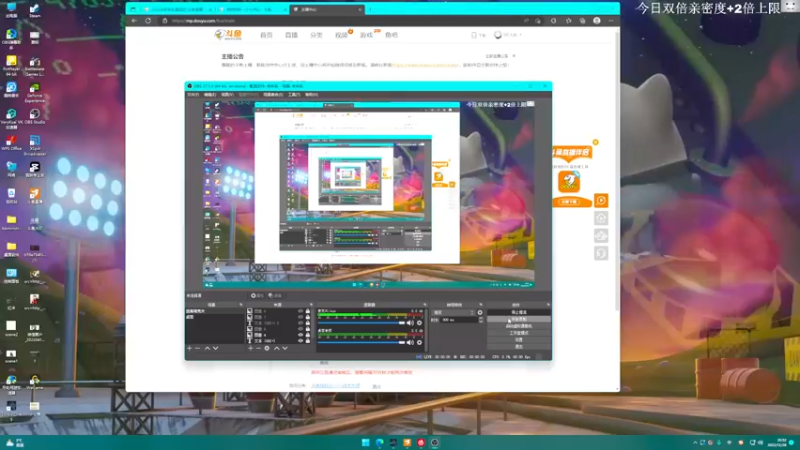Toggle visibility eye of the 图像 4 source
This screenshot has height=450, width=800.
[301, 335]
